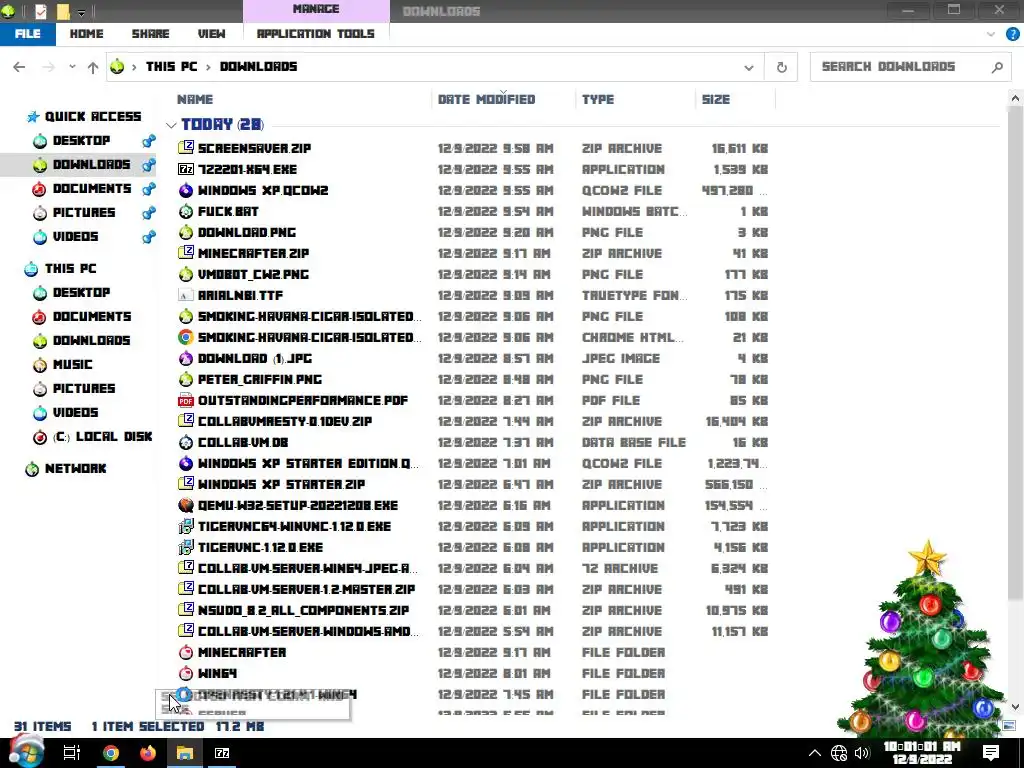Open 7-Zip from the taskbar
Image resolution: width=1024 pixels, height=768 pixels.
[x=222, y=753]
